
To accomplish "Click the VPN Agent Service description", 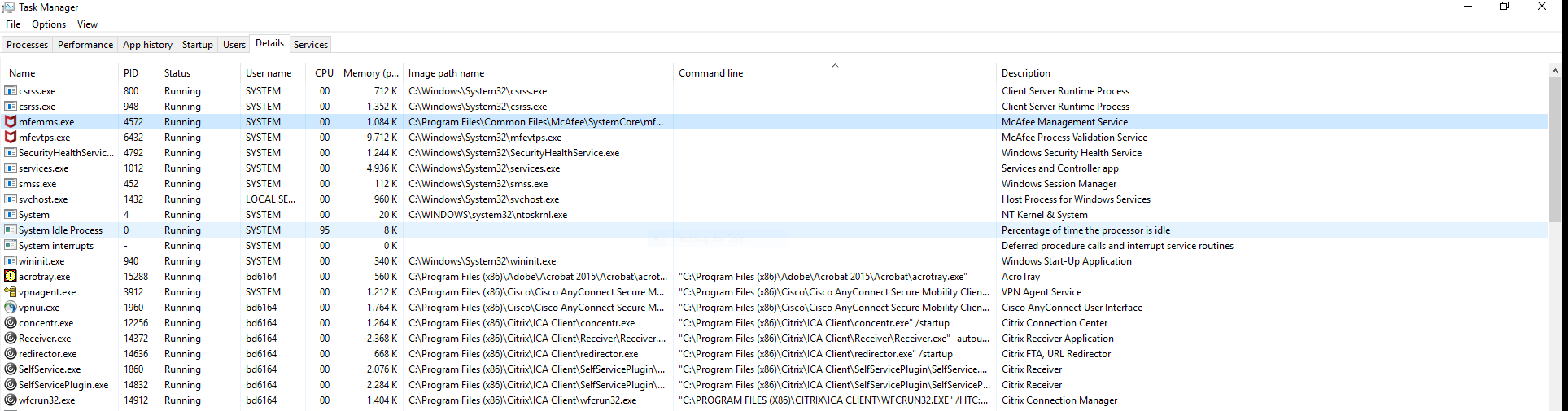I will click(1042, 292).
